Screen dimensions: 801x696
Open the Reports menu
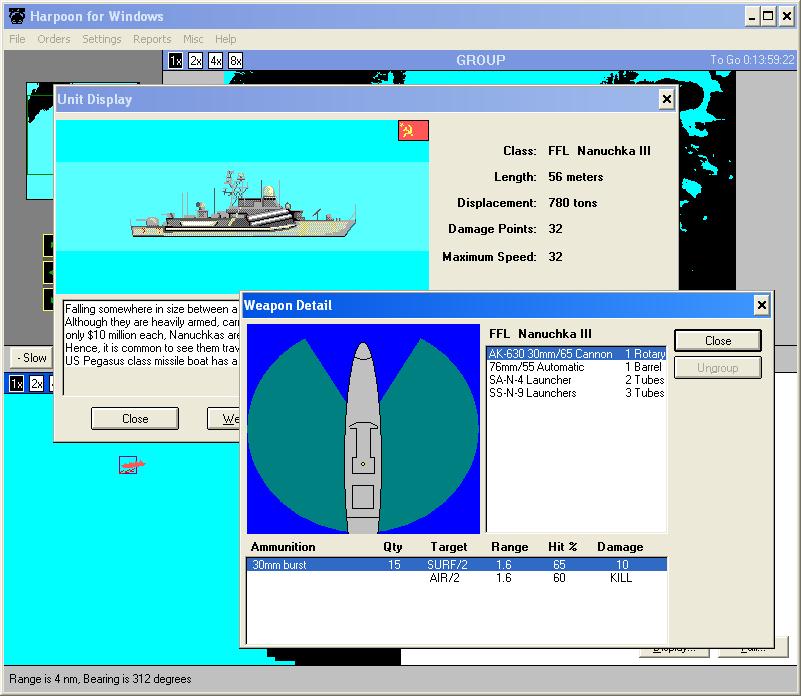coord(152,39)
